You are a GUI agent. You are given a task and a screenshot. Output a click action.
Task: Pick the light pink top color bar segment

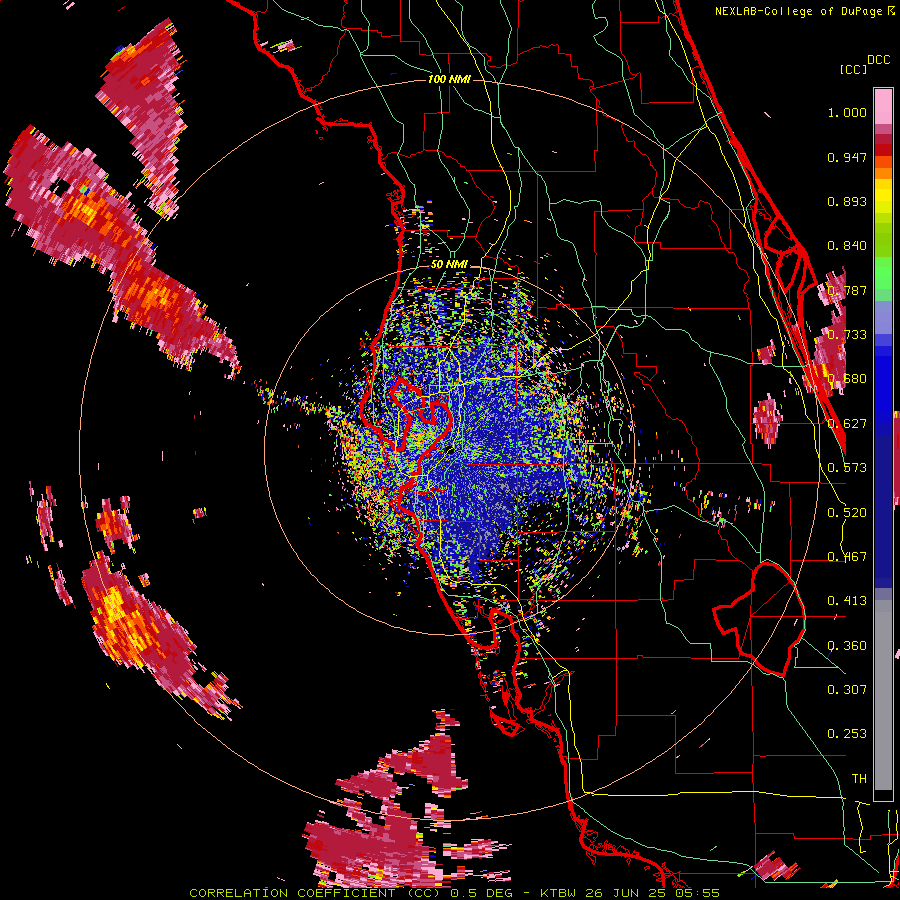pyautogui.click(x=883, y=106)
